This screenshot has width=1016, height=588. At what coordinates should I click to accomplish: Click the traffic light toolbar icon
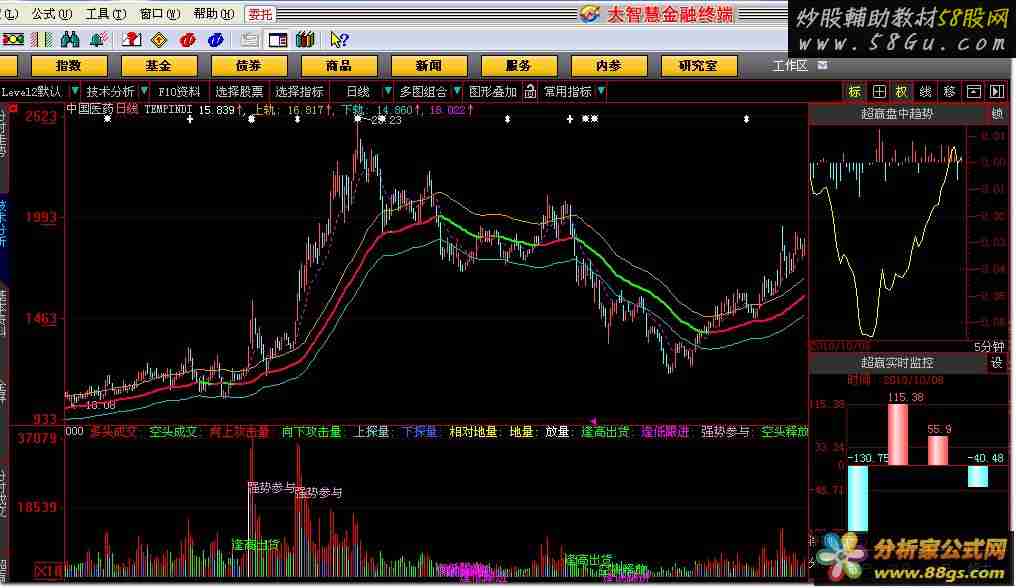13,40
